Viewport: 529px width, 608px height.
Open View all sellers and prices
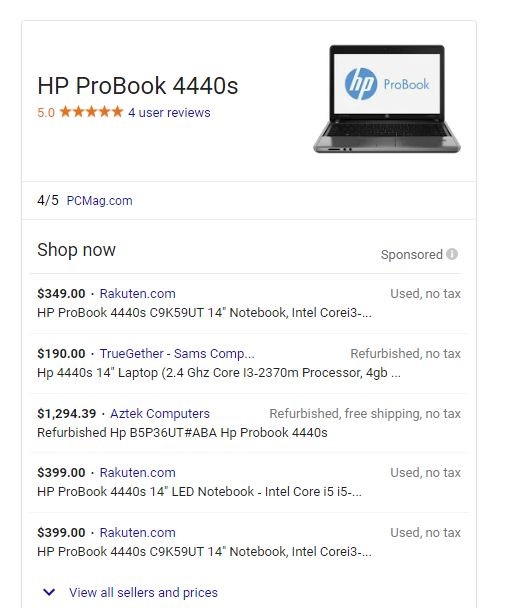(x=143, y=592)
